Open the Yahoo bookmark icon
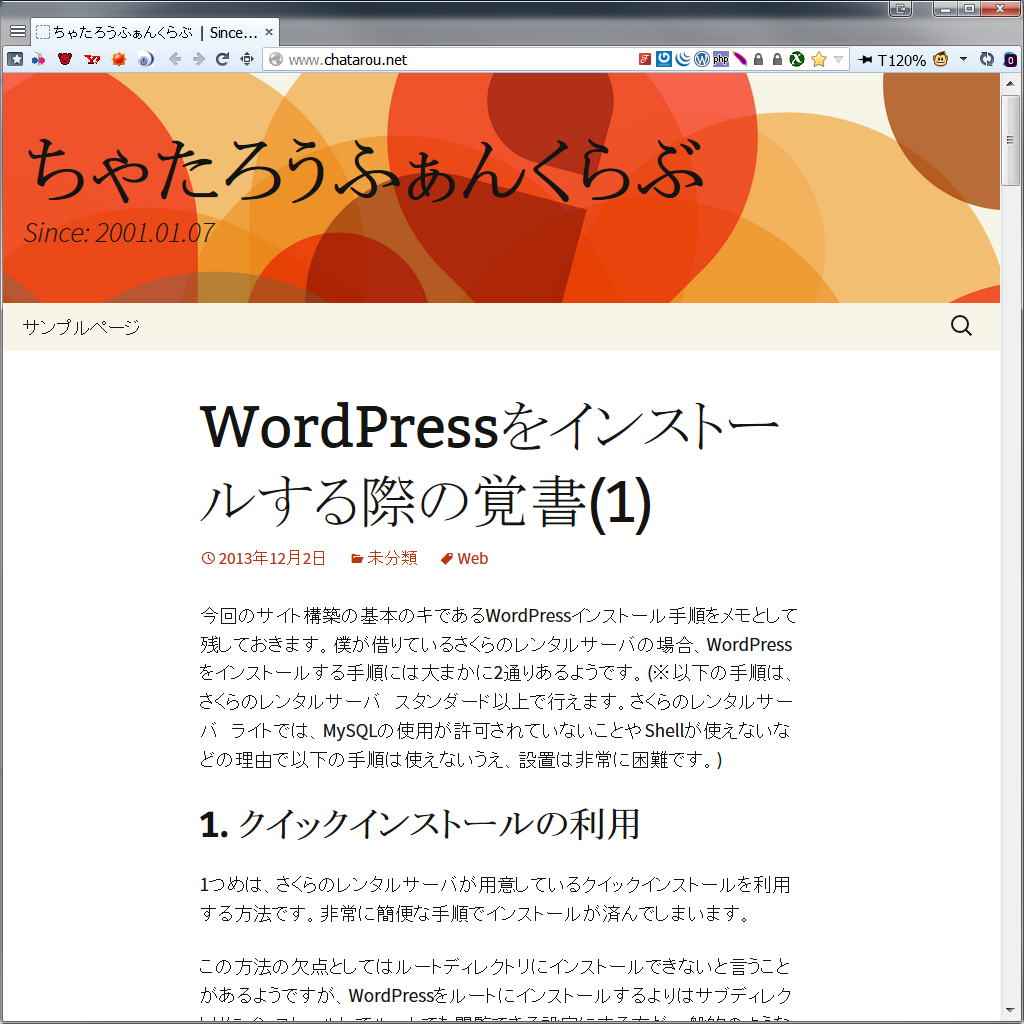This screenshot has height=1024, width=1024. [x=92, y=59]
